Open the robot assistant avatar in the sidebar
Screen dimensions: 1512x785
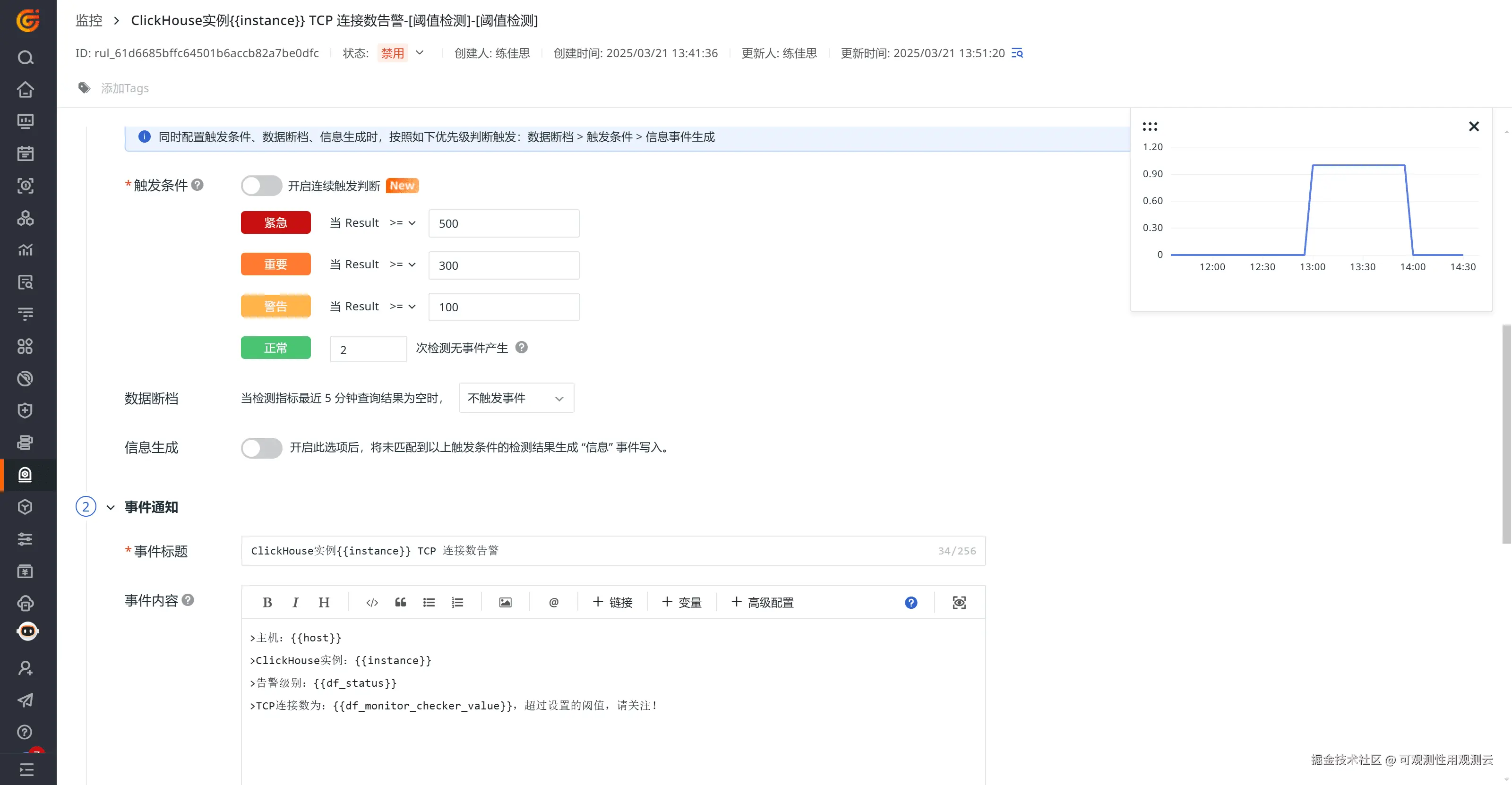tap(27, 631)
